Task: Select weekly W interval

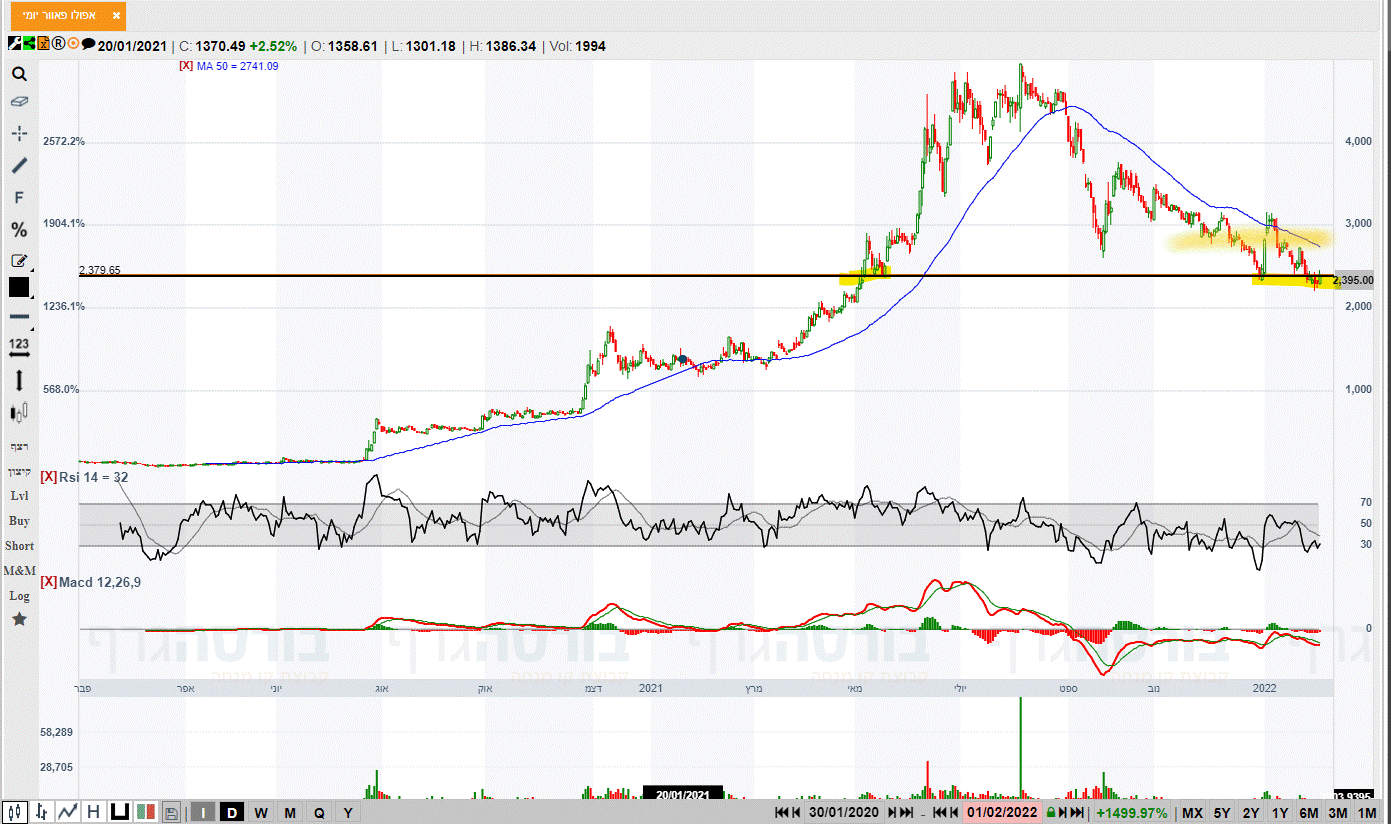Action: (261, 812)
